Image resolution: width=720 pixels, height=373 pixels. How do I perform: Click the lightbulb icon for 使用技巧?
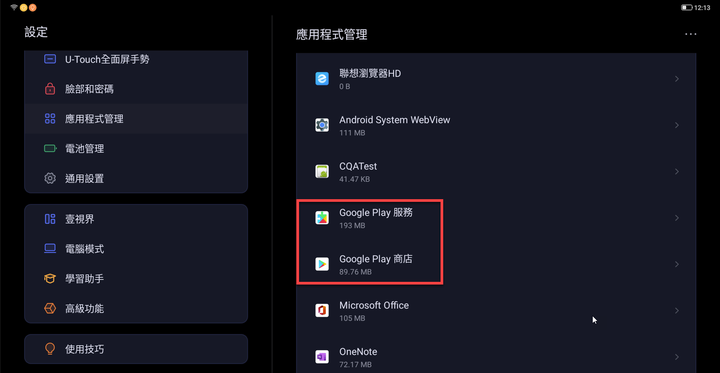pyautogui.click(x=50, y=349)
